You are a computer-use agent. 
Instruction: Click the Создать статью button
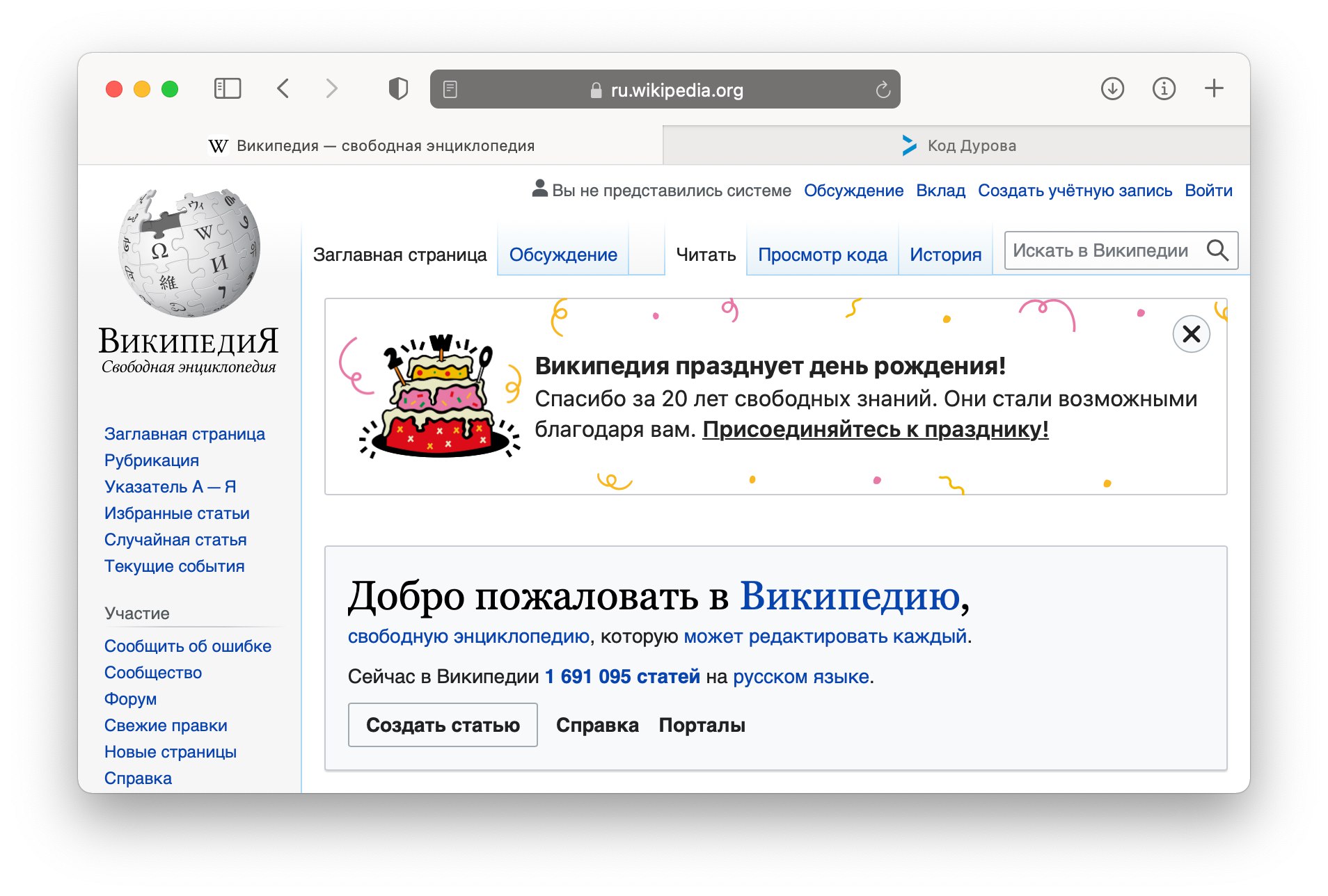(443, 725)
